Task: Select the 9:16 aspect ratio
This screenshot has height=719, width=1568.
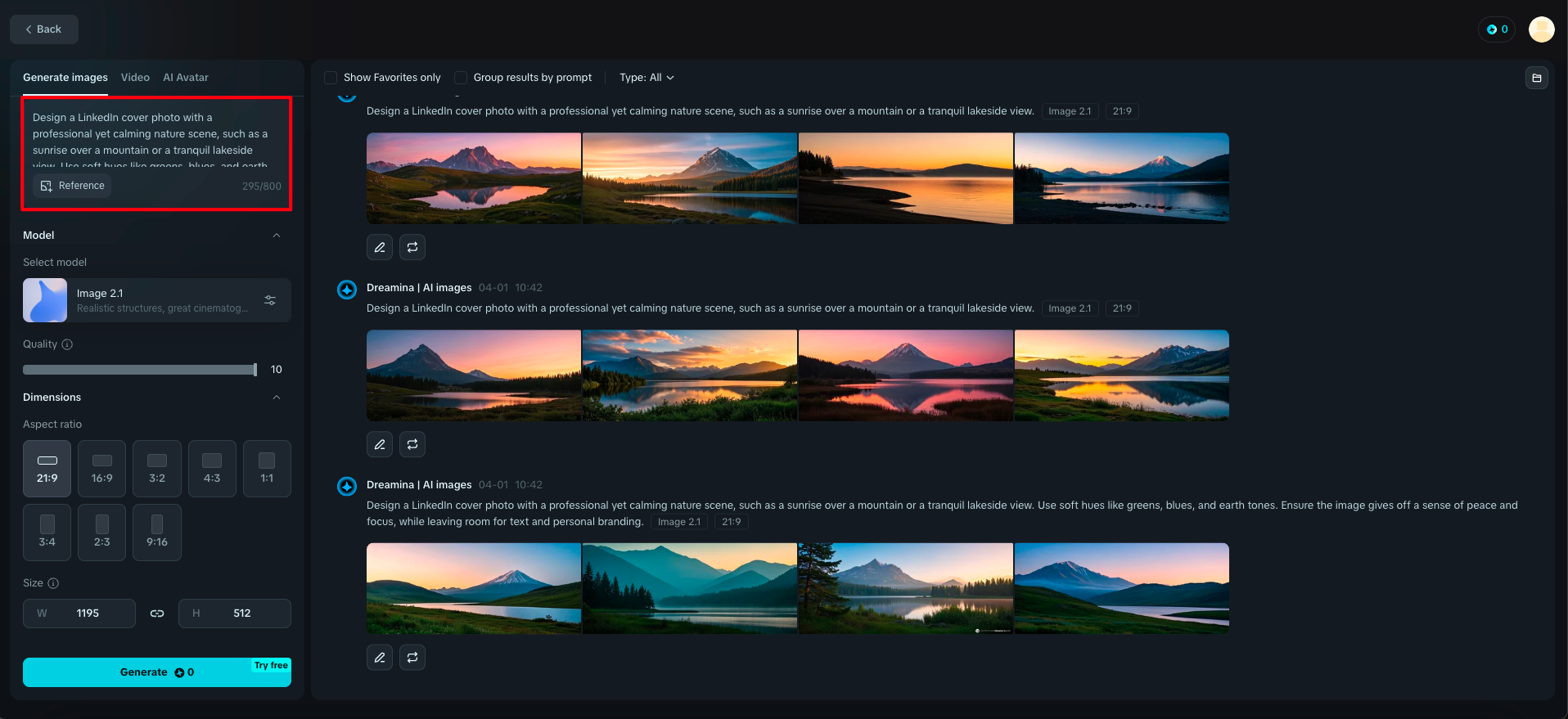Action: (x=157, y=533)
